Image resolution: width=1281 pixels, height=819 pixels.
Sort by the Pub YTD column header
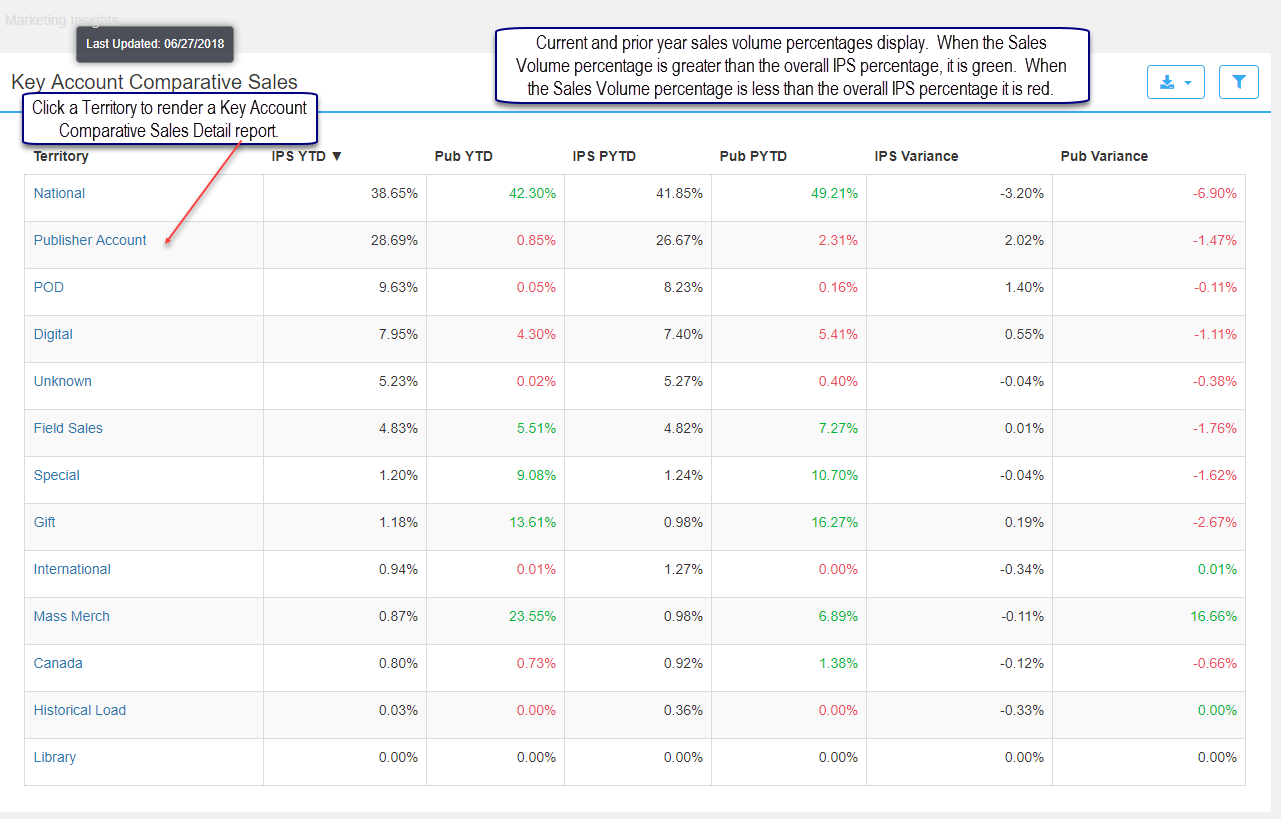(464, 156)
